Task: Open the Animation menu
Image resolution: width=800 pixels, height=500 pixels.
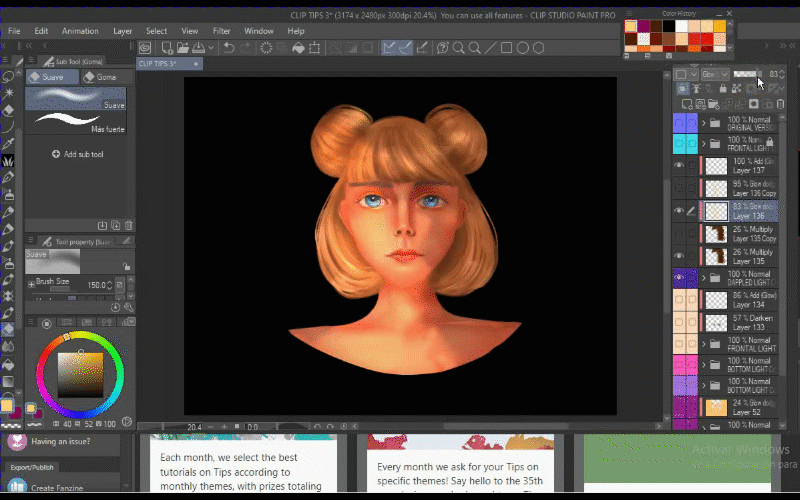Action: tap(80, 31)
